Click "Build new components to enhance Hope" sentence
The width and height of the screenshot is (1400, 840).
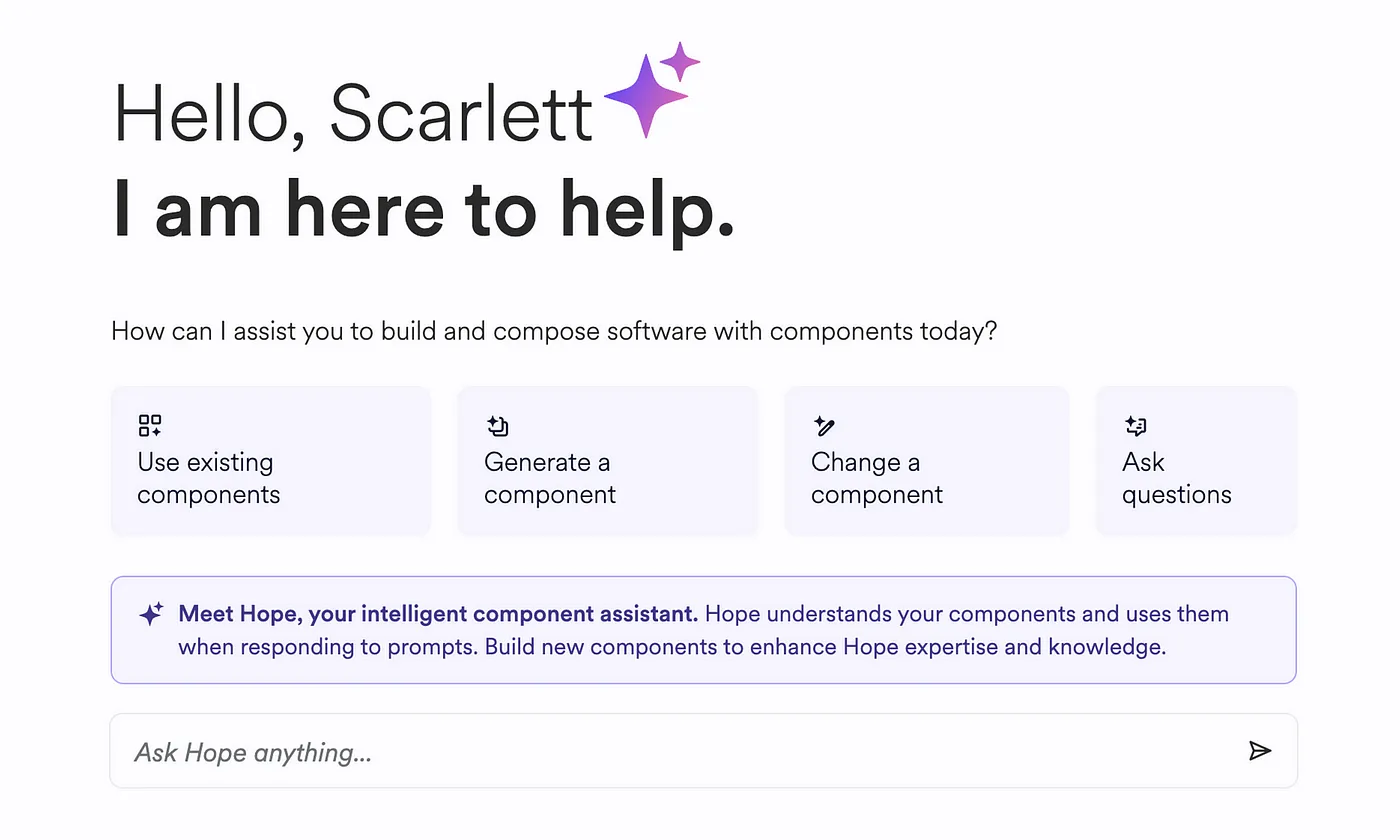825,647
